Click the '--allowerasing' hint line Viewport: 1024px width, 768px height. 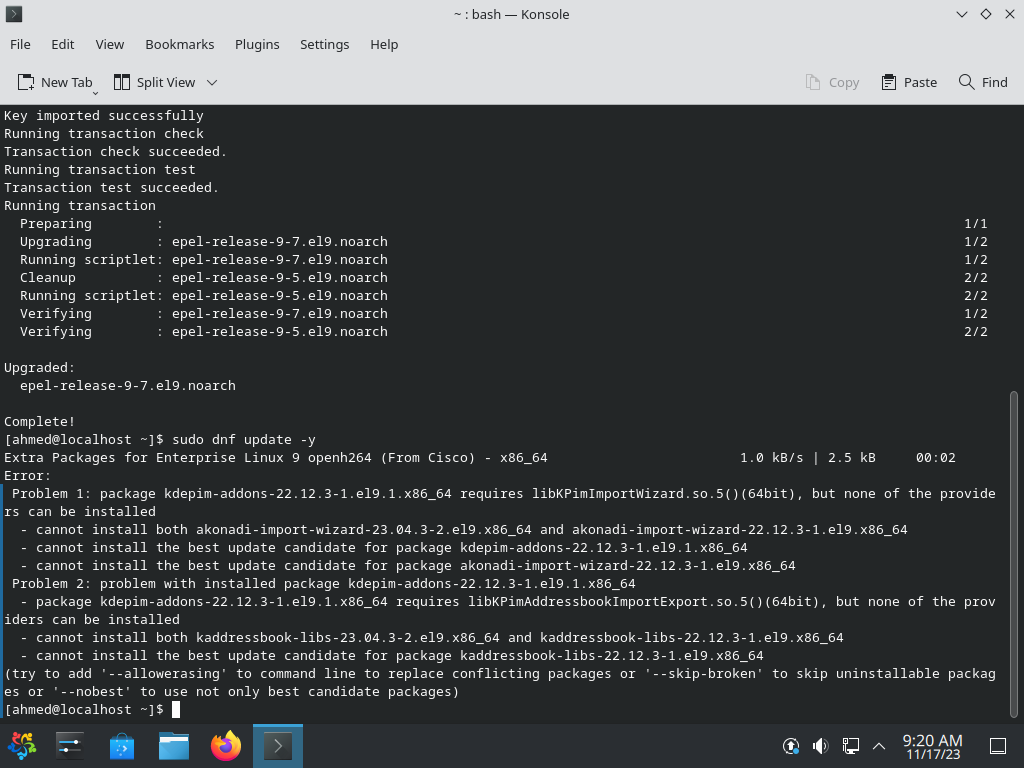click(500, 682)
